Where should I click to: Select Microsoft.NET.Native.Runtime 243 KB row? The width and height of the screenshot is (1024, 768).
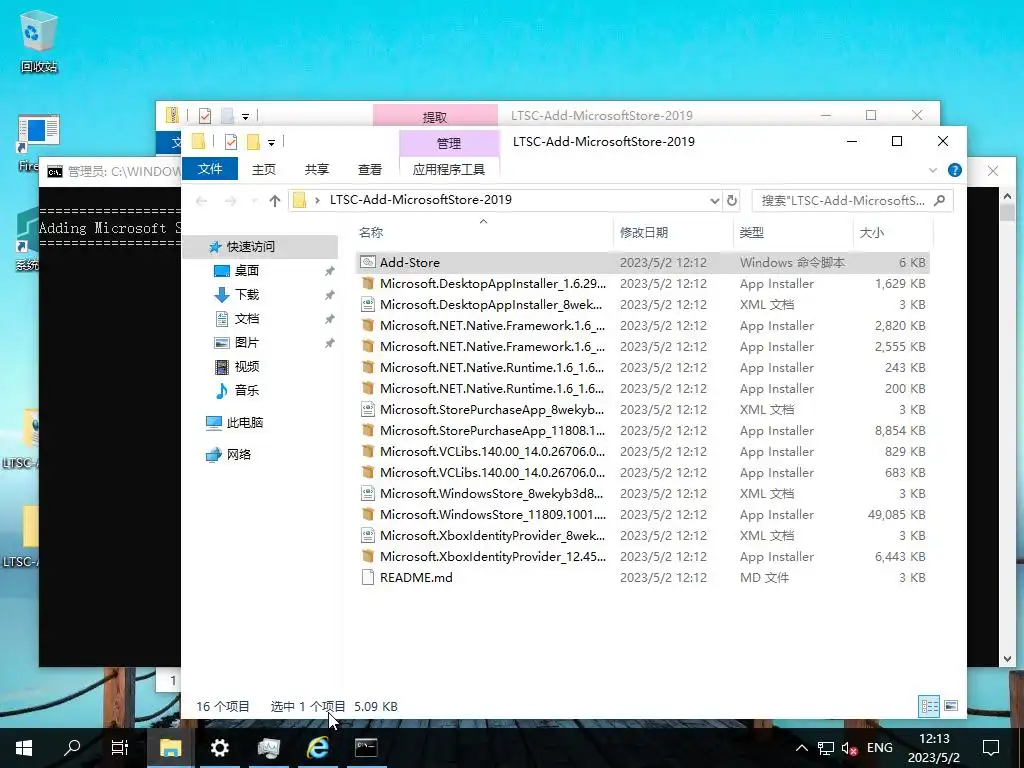pos(643,368)
